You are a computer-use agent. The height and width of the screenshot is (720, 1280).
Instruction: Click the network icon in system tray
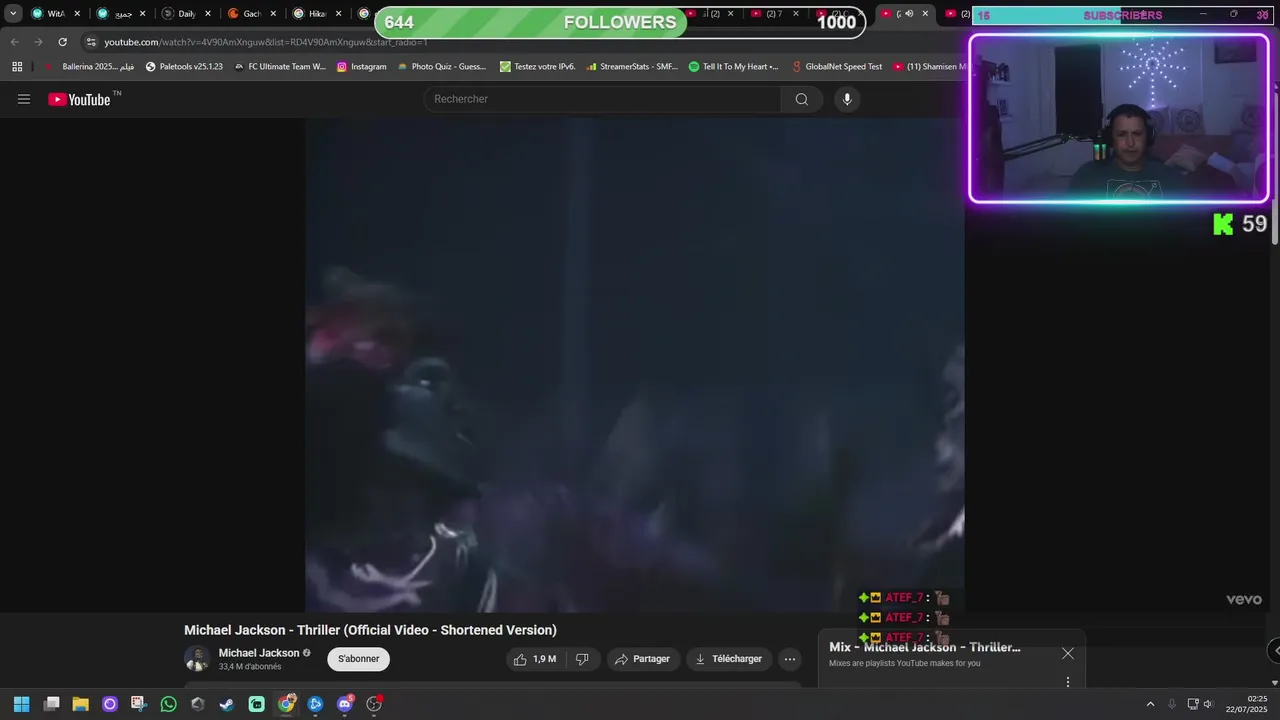pos(1193,704)
